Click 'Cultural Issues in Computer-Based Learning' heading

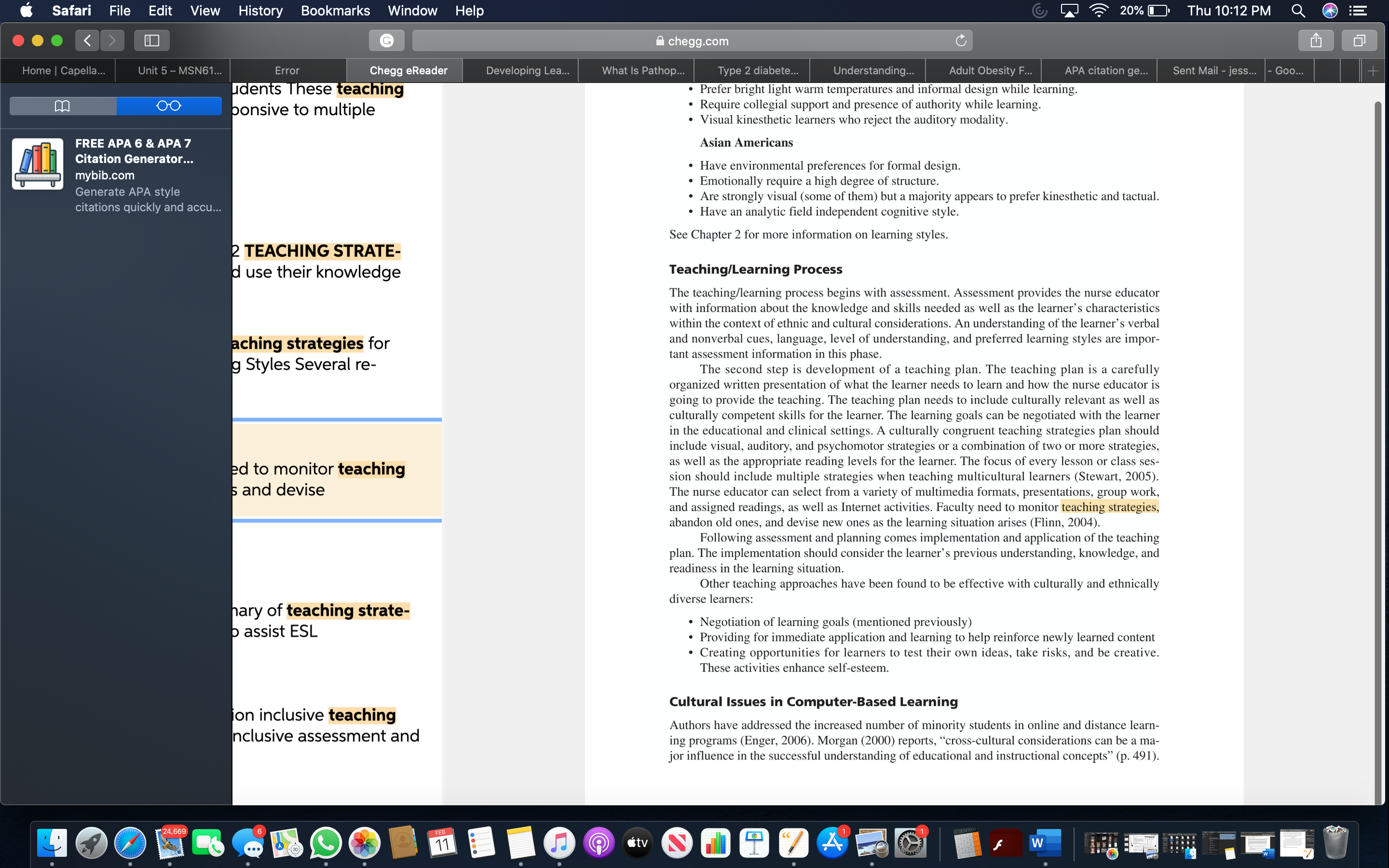pos(813,702)
